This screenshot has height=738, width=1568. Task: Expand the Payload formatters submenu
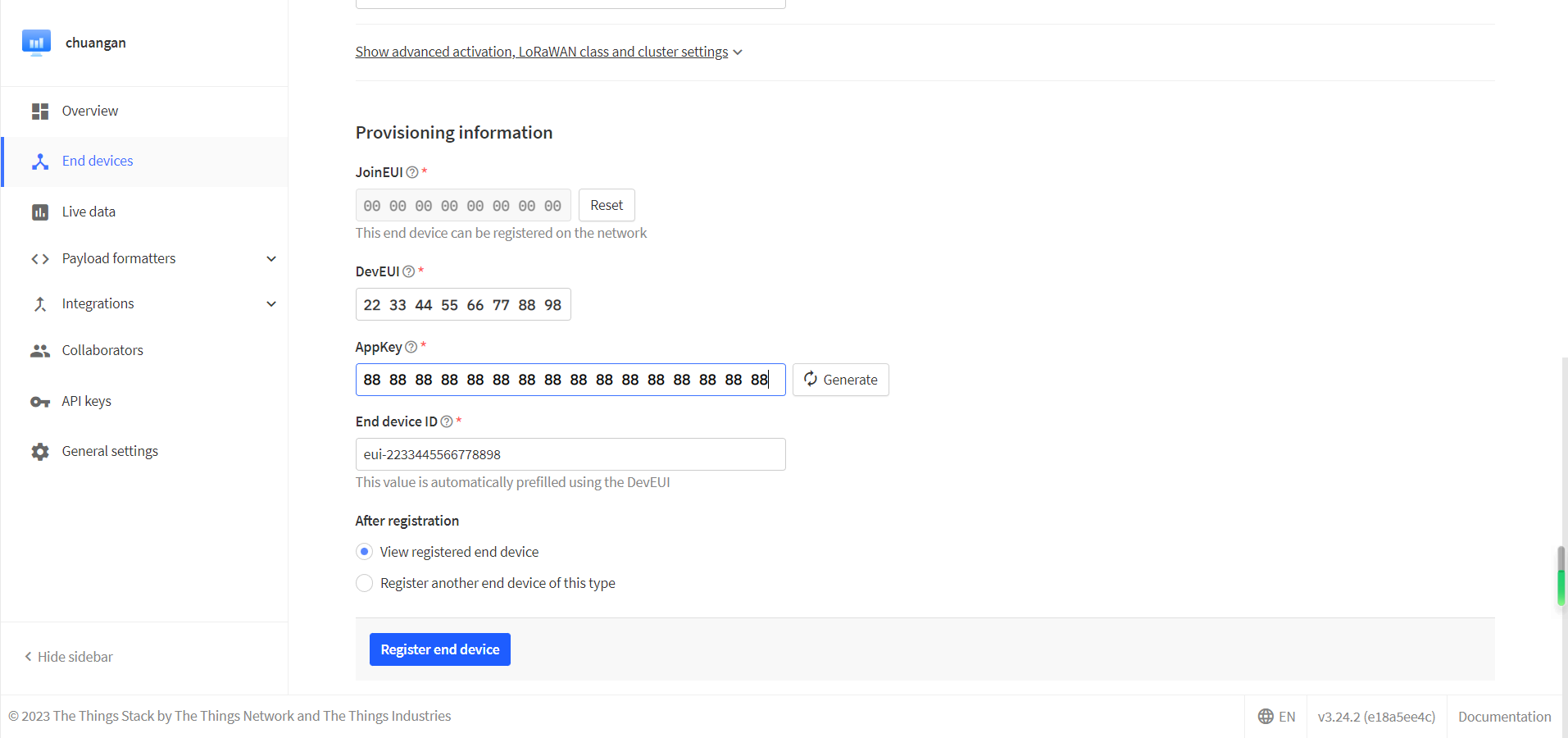tap(271, 259)
